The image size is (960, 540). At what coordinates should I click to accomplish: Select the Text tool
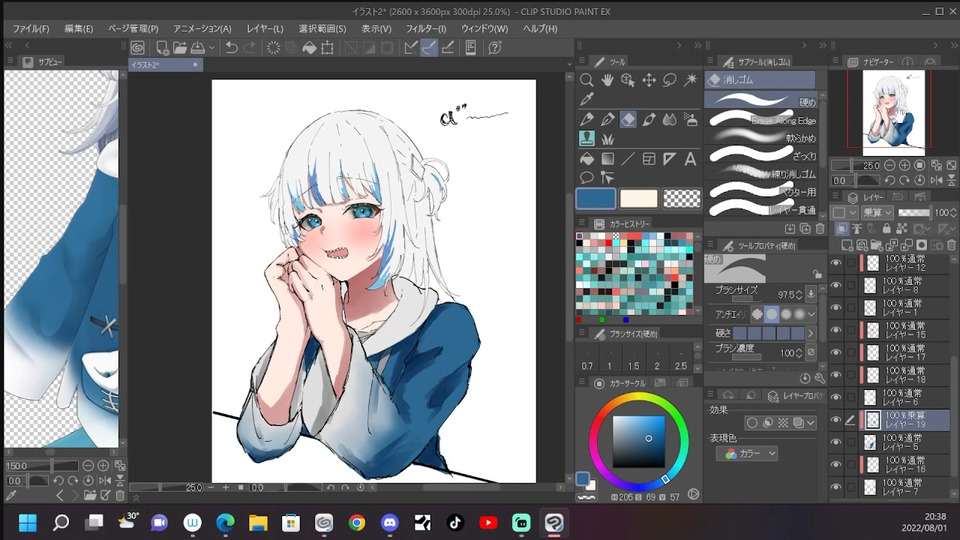(x=690, y=159)
